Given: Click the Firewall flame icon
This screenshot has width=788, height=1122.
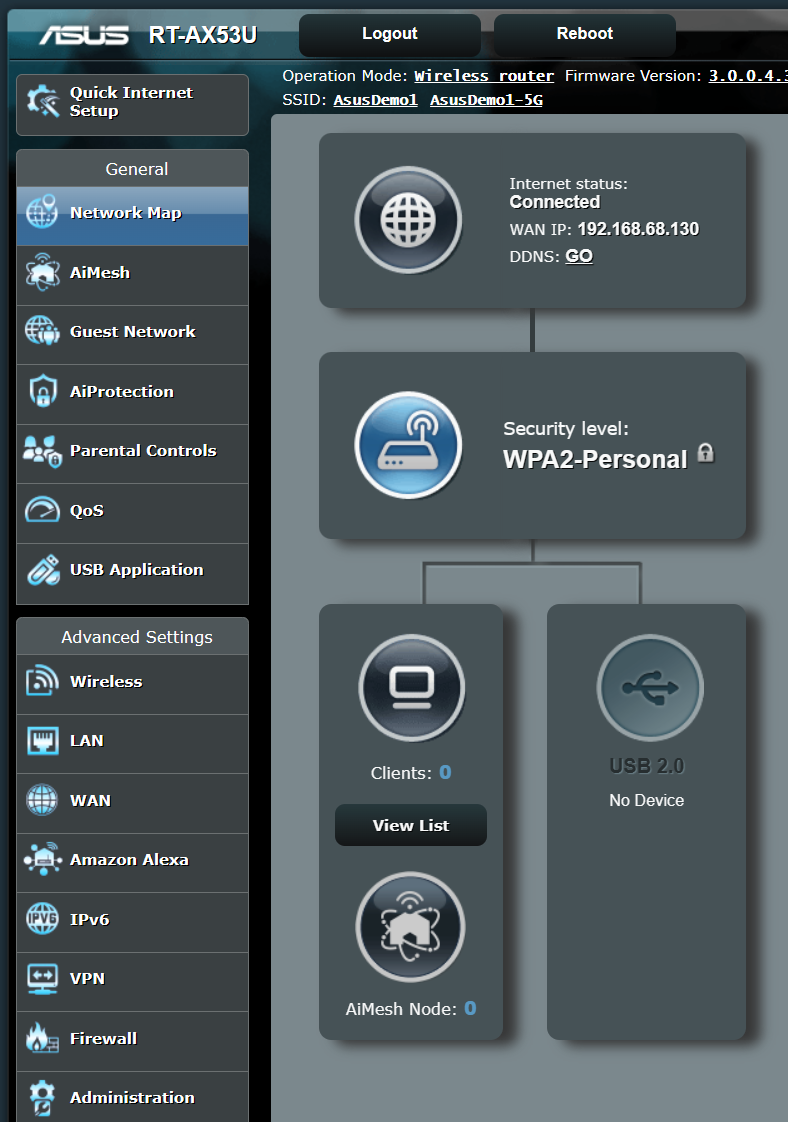Looking at the screenshot, I should (x=42, y=1038).
